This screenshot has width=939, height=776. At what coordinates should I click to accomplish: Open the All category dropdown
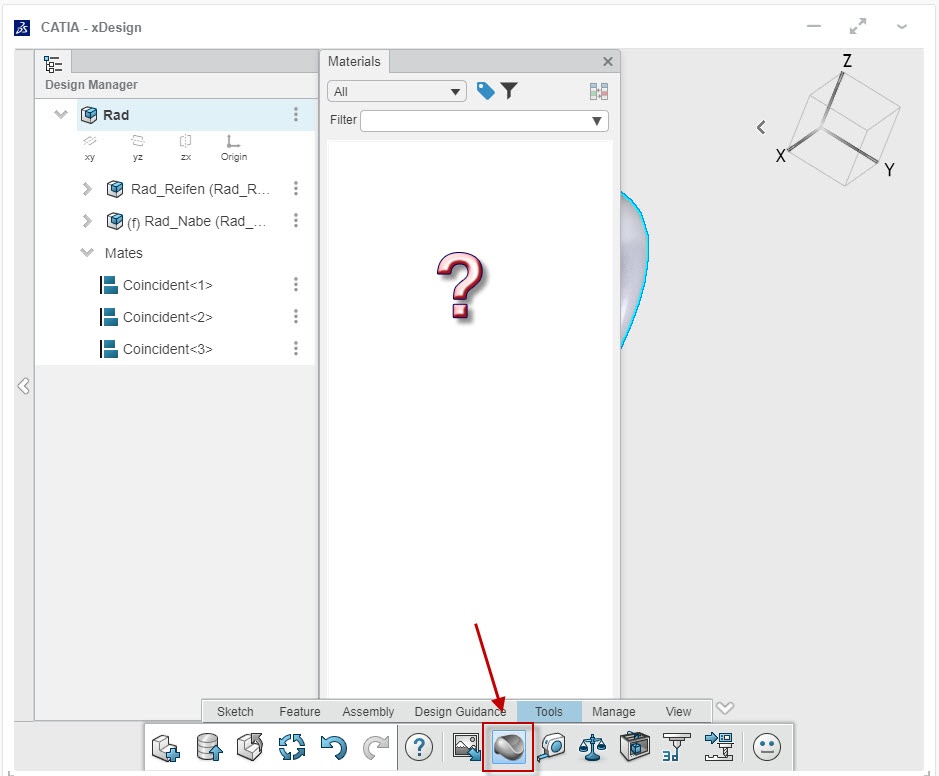click(x=396, y=92)
